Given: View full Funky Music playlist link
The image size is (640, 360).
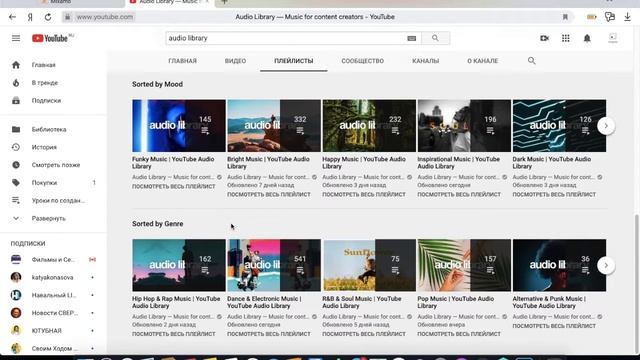Looking at the screenshot, I should (x=173, y=187).
